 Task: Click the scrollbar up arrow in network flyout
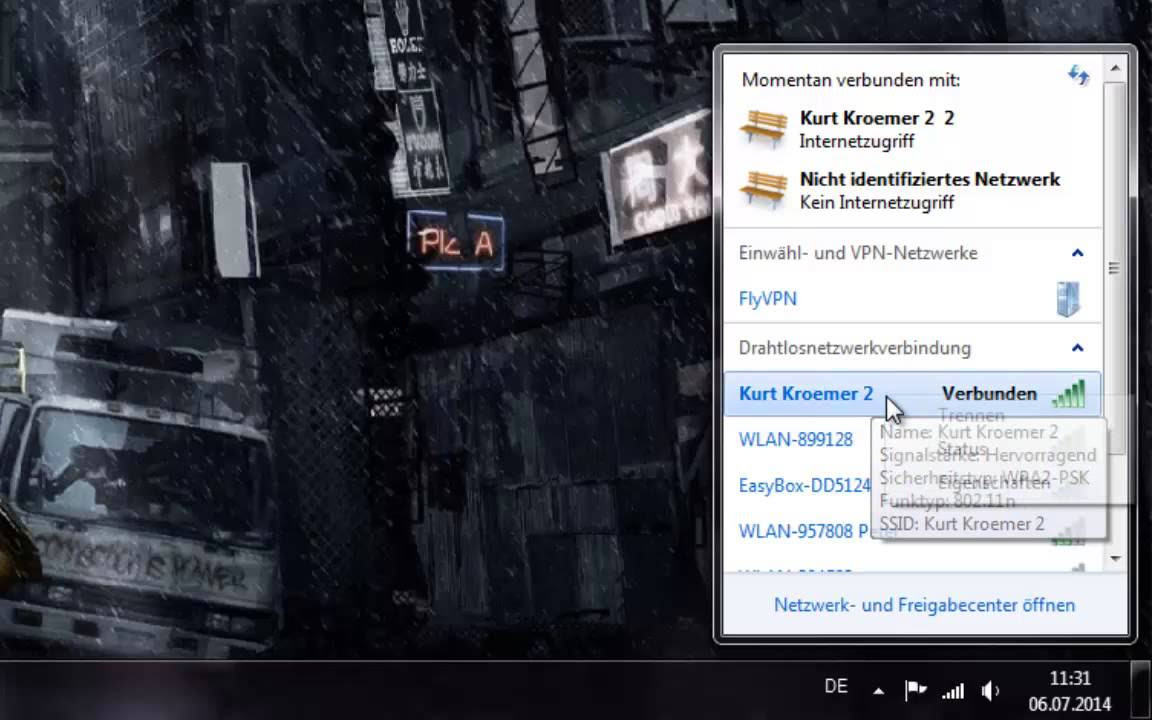coord(1115,68)
